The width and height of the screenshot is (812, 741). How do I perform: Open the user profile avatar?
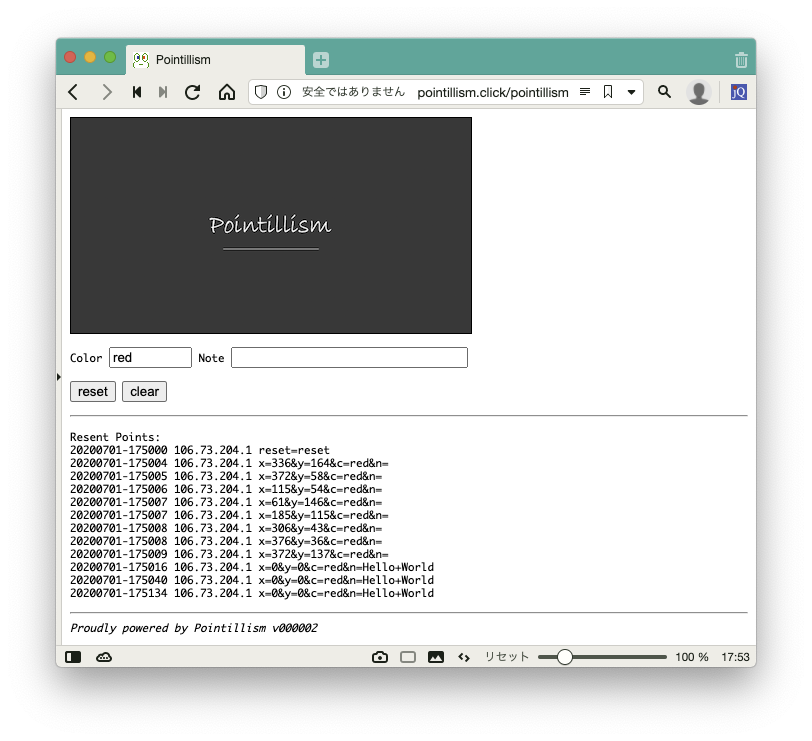699,92
